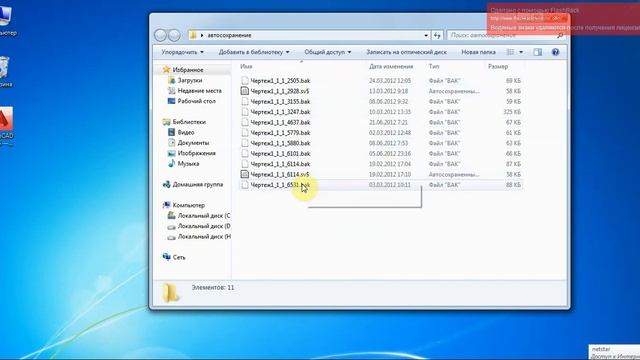Click the Библиотеки icon
Screen dimensions: 640x360
(x=166, y=122)
